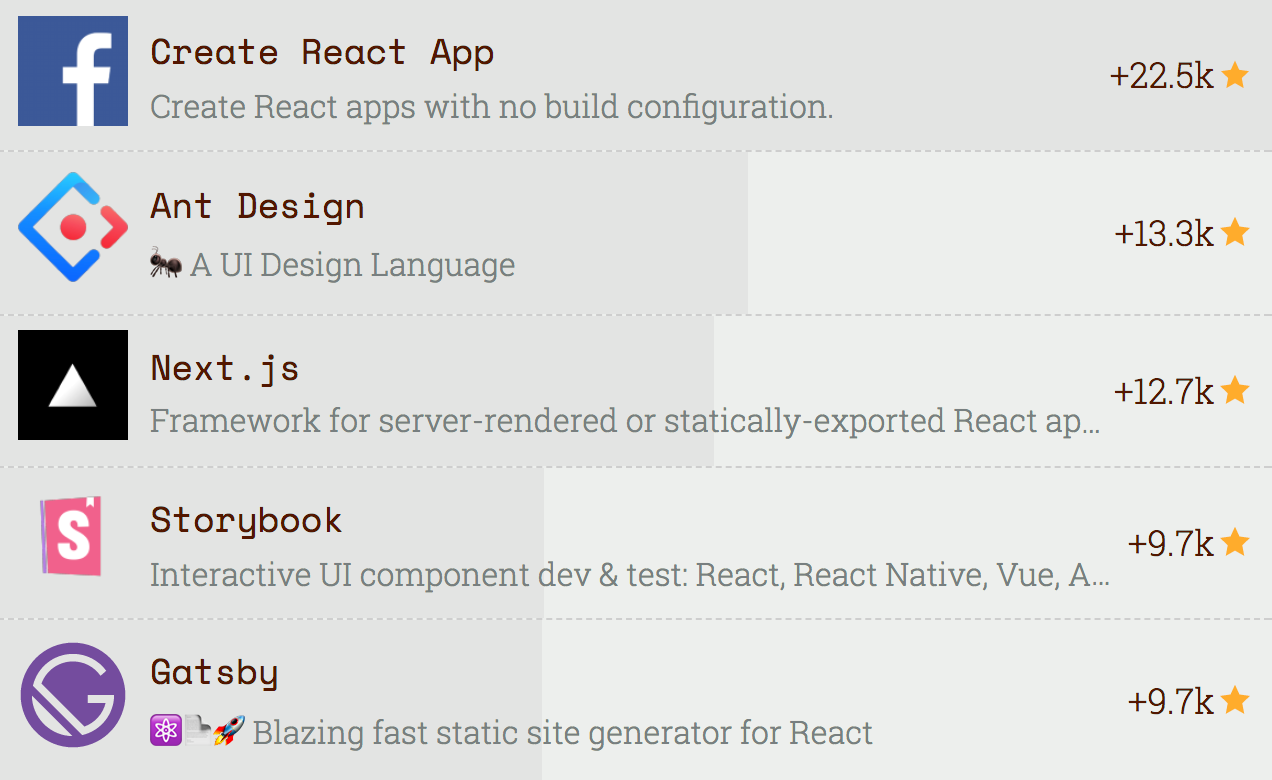Open the Ant Design title link
Screen dimensions: 1272x780
pos(257,207)
